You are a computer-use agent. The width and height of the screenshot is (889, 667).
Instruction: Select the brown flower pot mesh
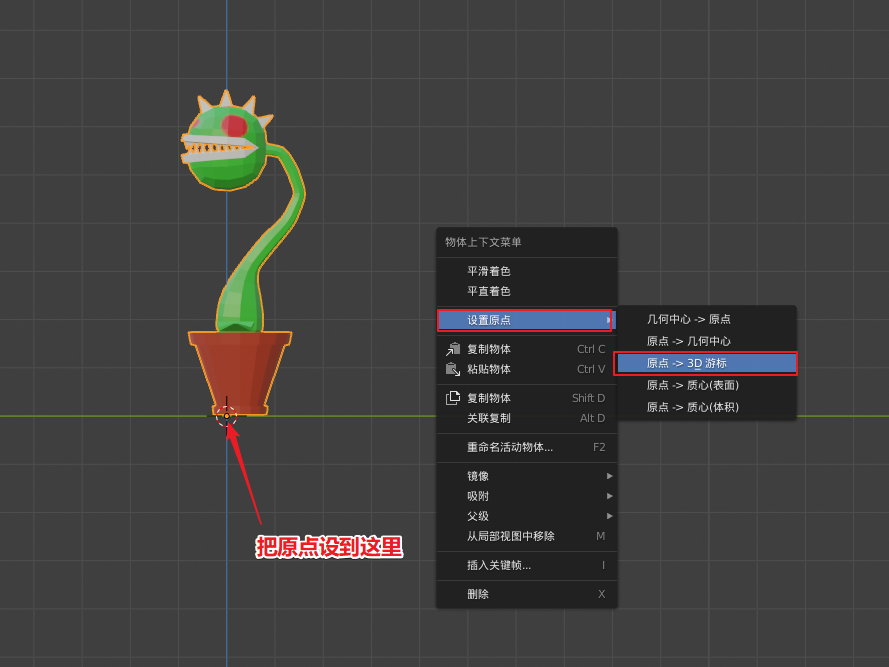pyautogui.click(x=240, y=372)
